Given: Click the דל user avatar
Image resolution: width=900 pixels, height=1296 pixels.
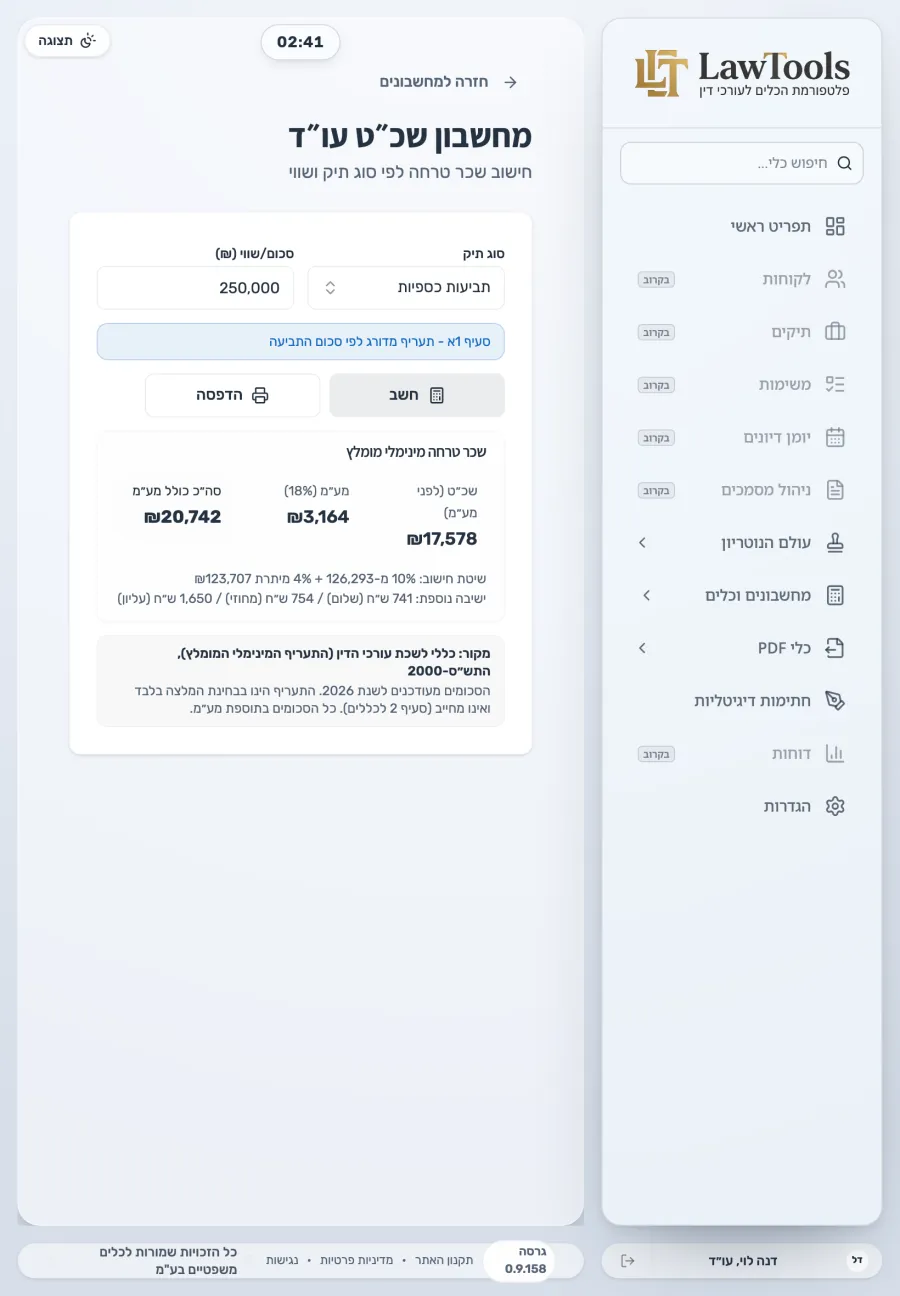Looking at the screenshot, I should (x=857, y=1260).
